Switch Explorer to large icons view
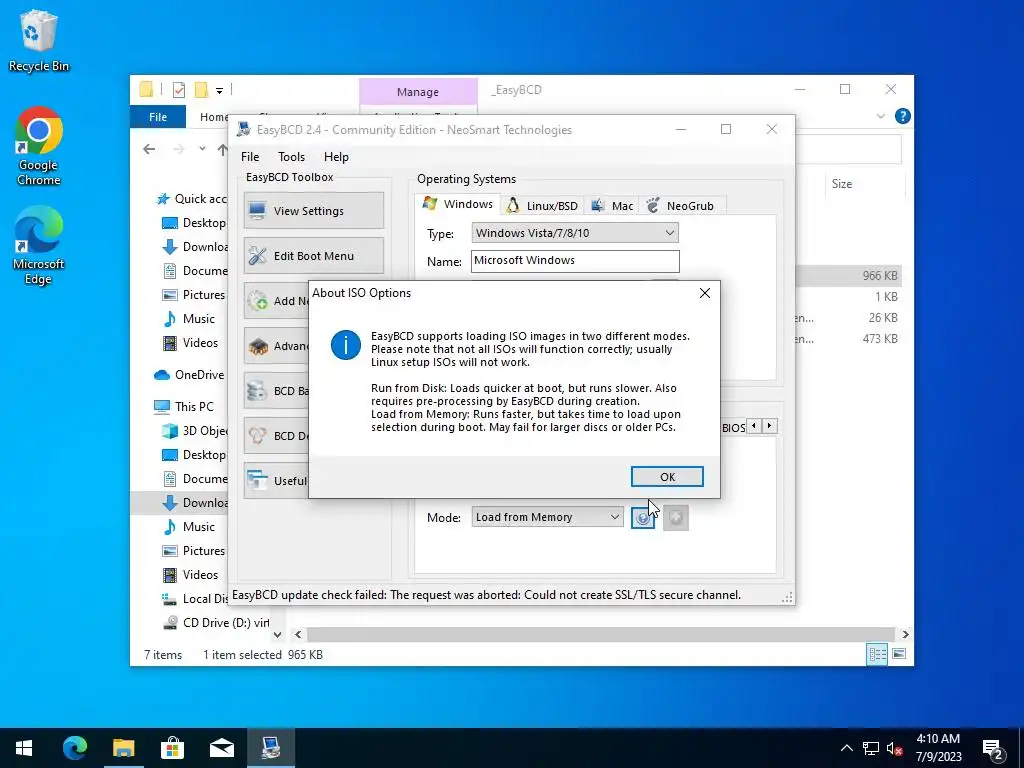 click(899, 654)
